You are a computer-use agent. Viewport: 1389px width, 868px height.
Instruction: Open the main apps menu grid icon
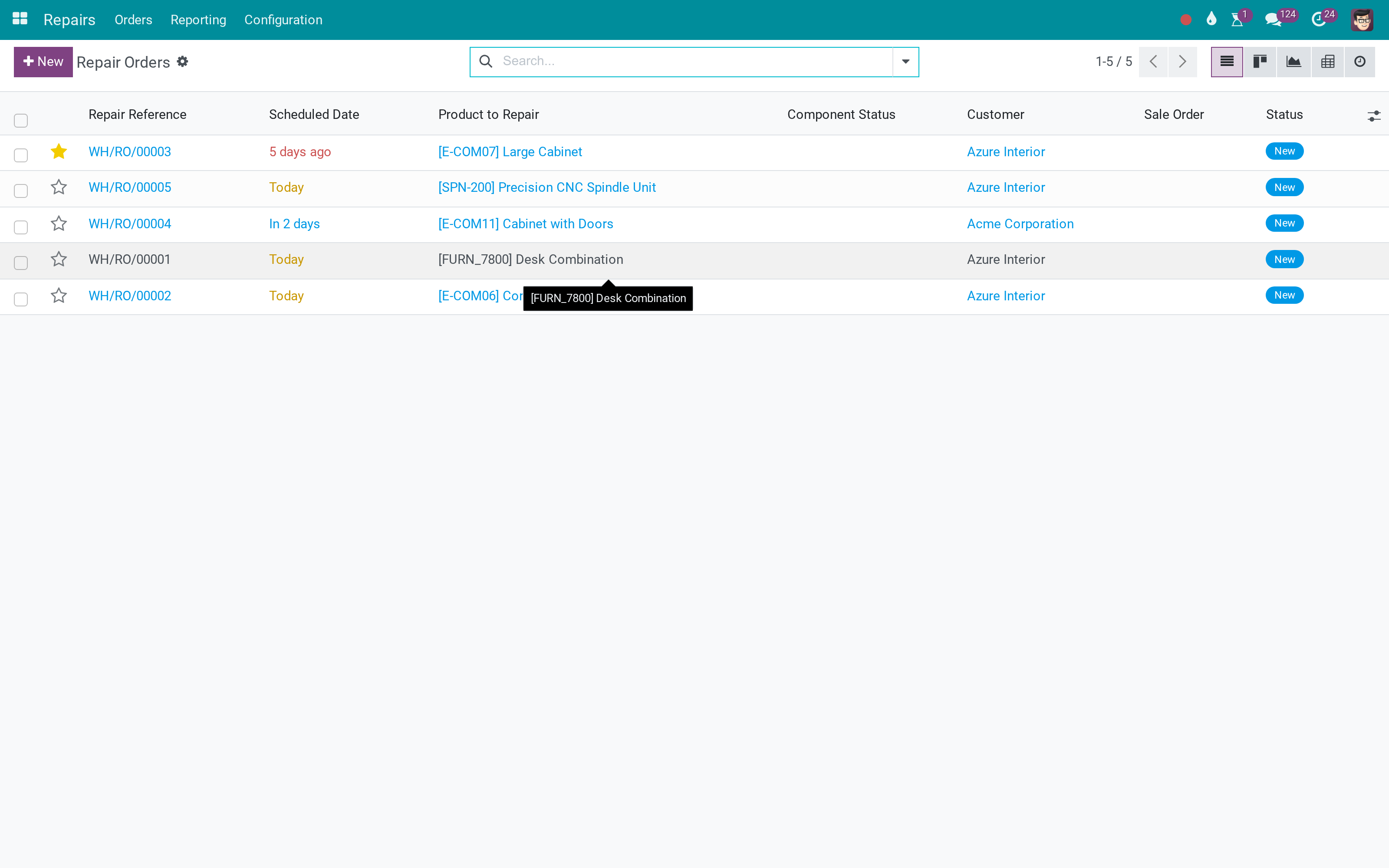[x=20, y=19]
